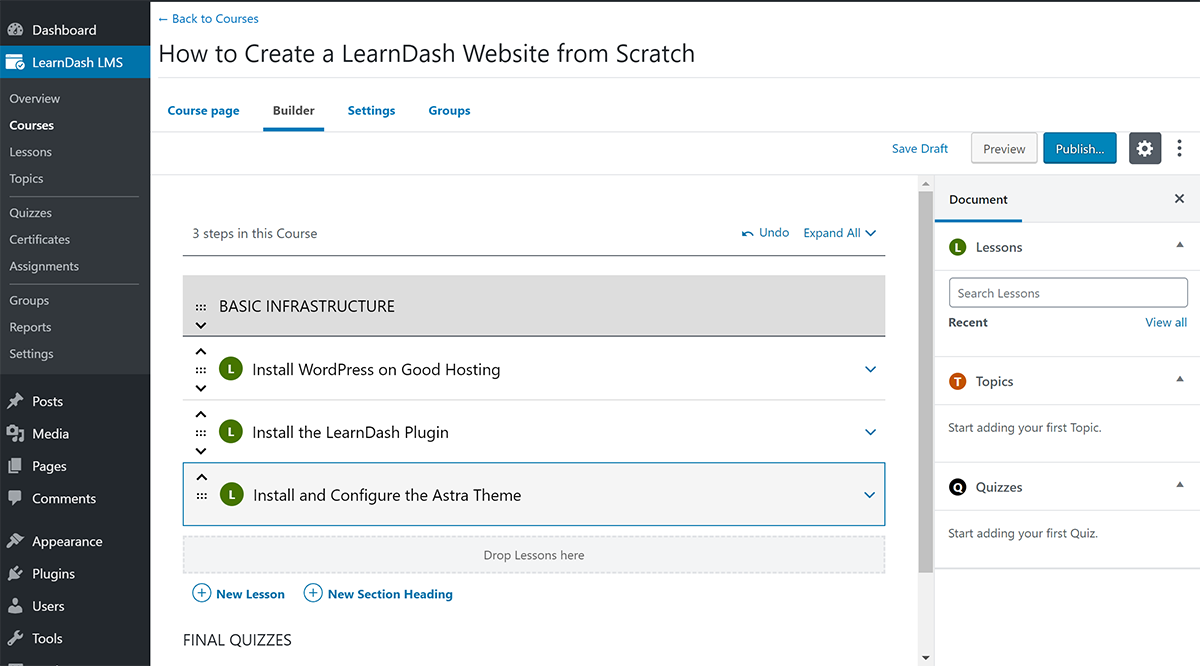Move Install the LearnDash Plugin lesson down
The width and height of the screenshot is (1200, 666).
201,451
